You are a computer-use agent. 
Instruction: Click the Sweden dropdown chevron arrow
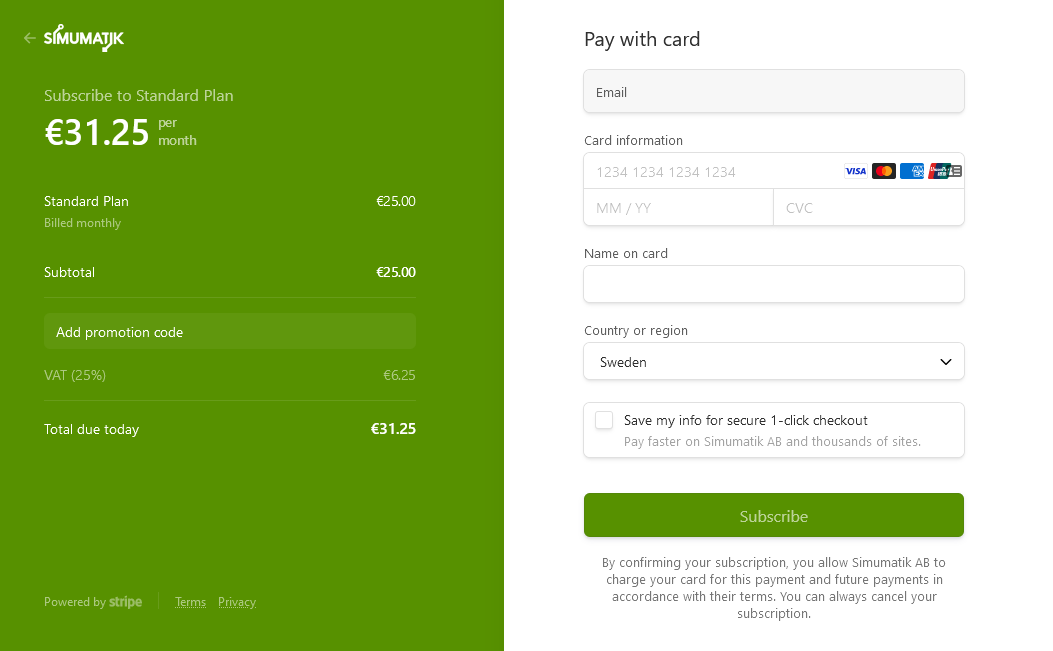(x=946, y=362)
